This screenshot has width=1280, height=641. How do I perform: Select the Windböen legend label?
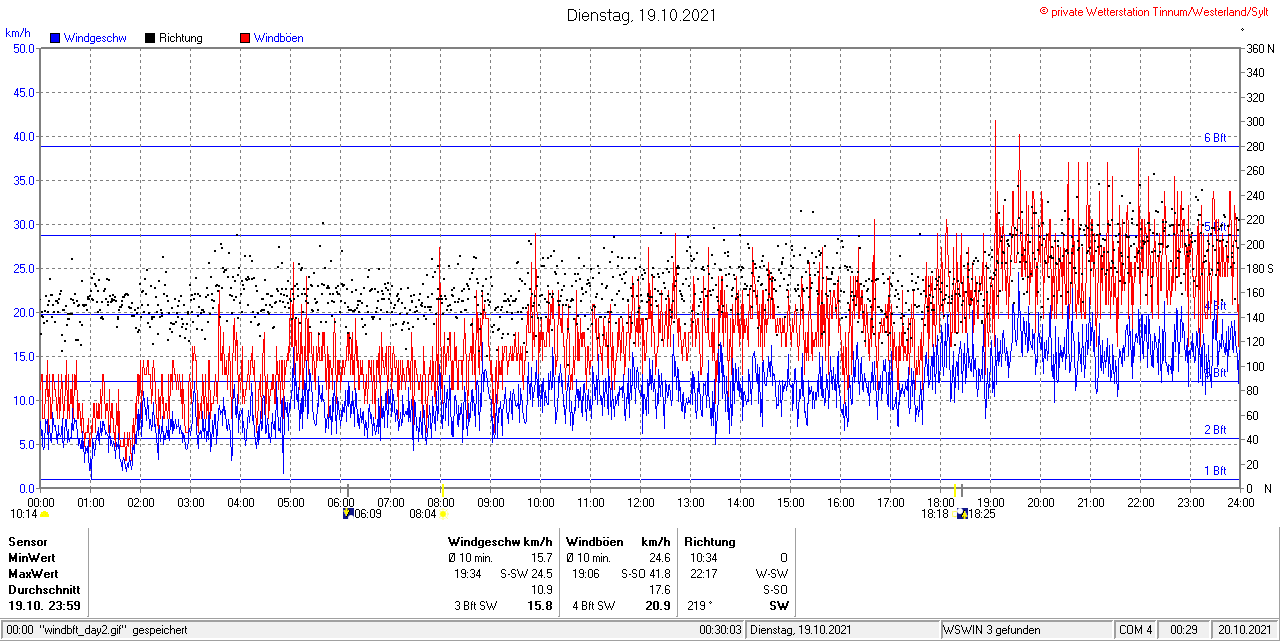tap(278, 38)
